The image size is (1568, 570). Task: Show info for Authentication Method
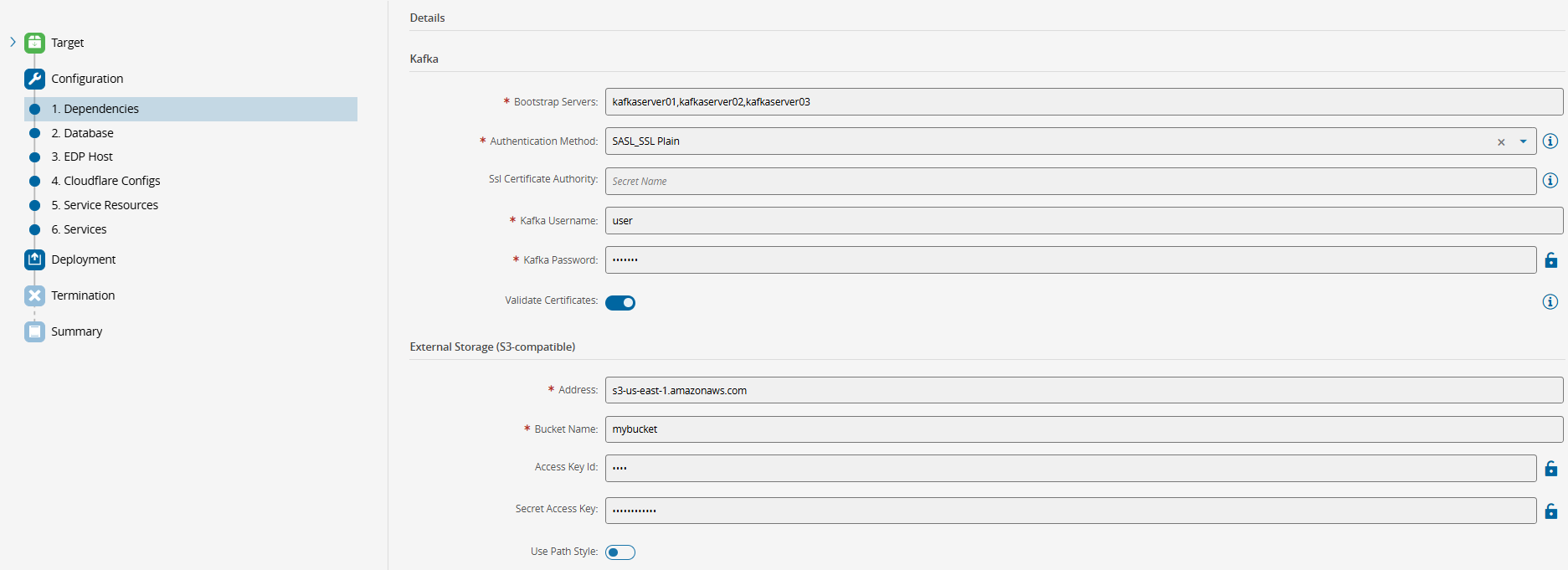[x=1550, y=141]
